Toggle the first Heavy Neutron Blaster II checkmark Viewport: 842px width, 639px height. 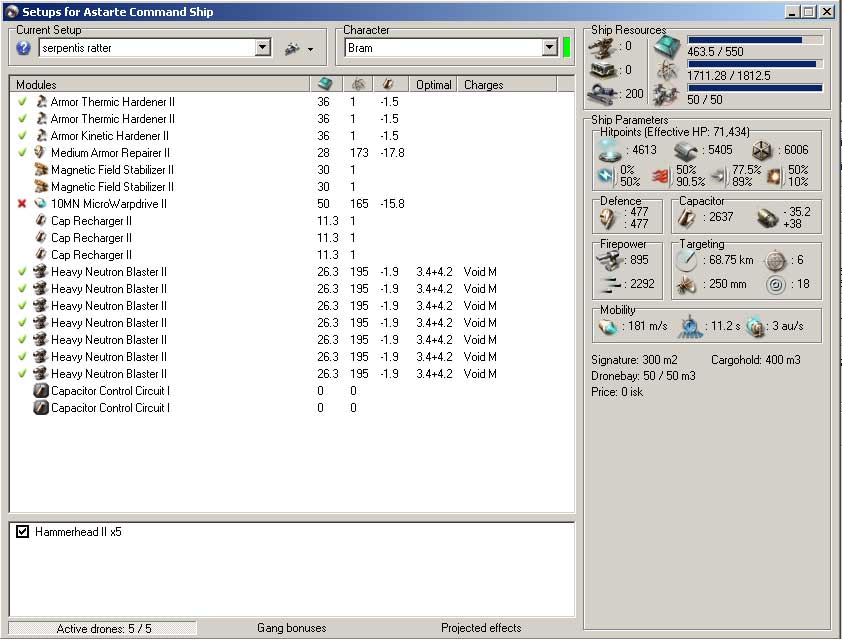tap(22, 272)
